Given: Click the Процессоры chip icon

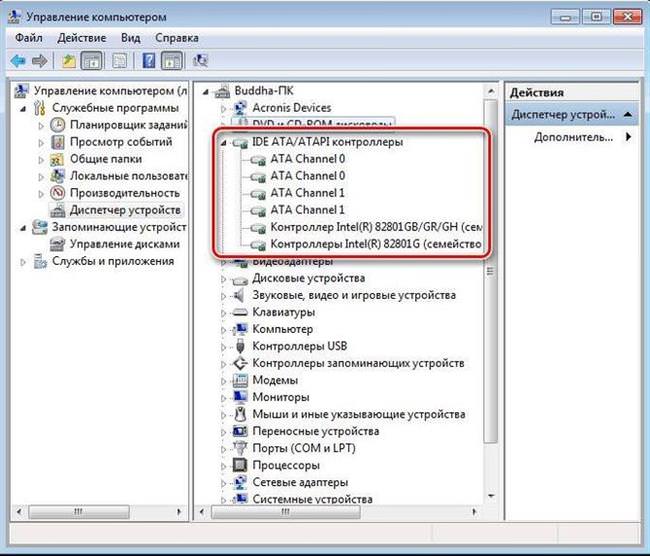Looking at the screenshot, I should 240,465.
